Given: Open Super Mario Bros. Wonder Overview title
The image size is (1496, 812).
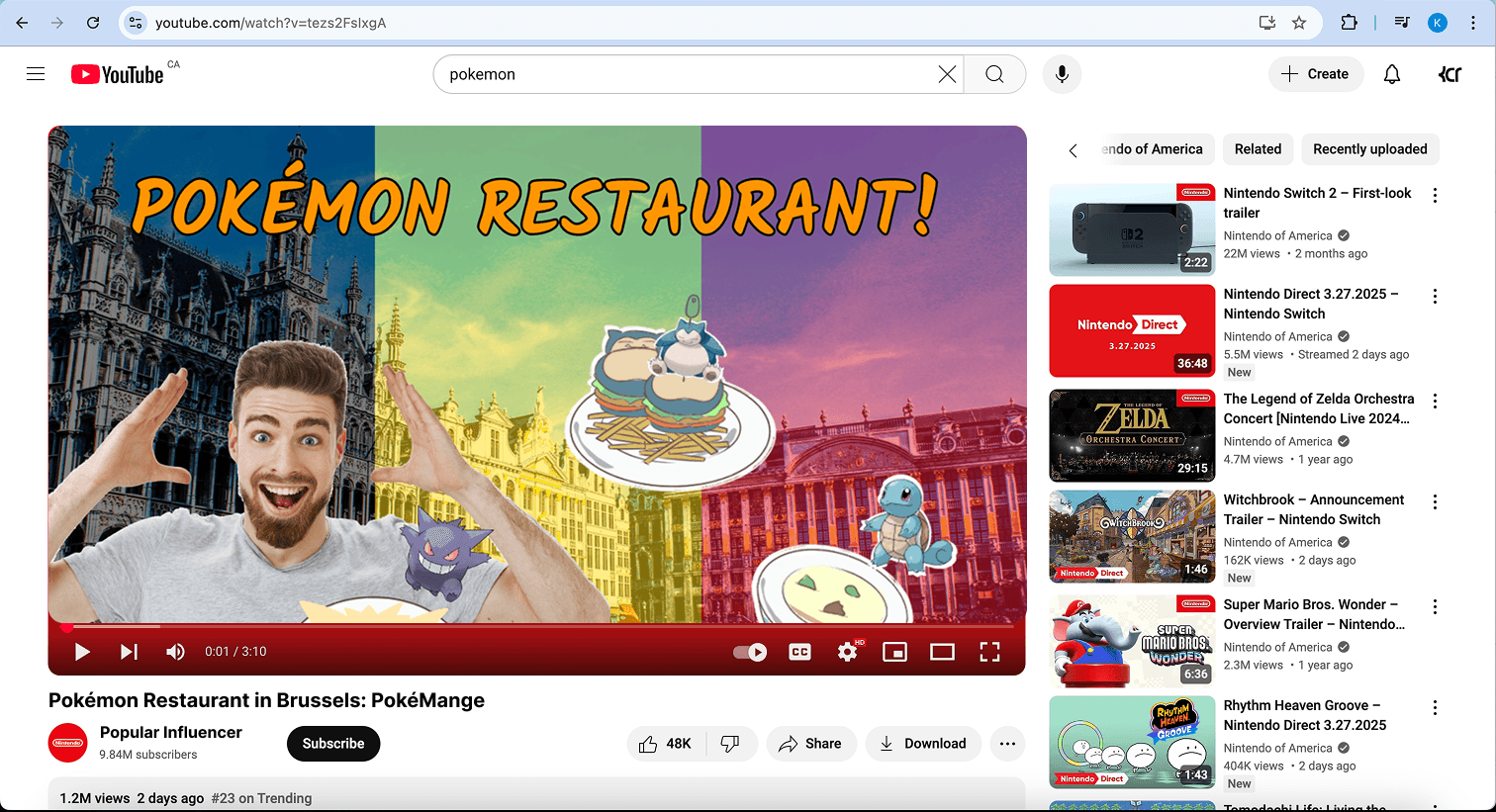Looking at the screenshot, I should (1314, 614).
